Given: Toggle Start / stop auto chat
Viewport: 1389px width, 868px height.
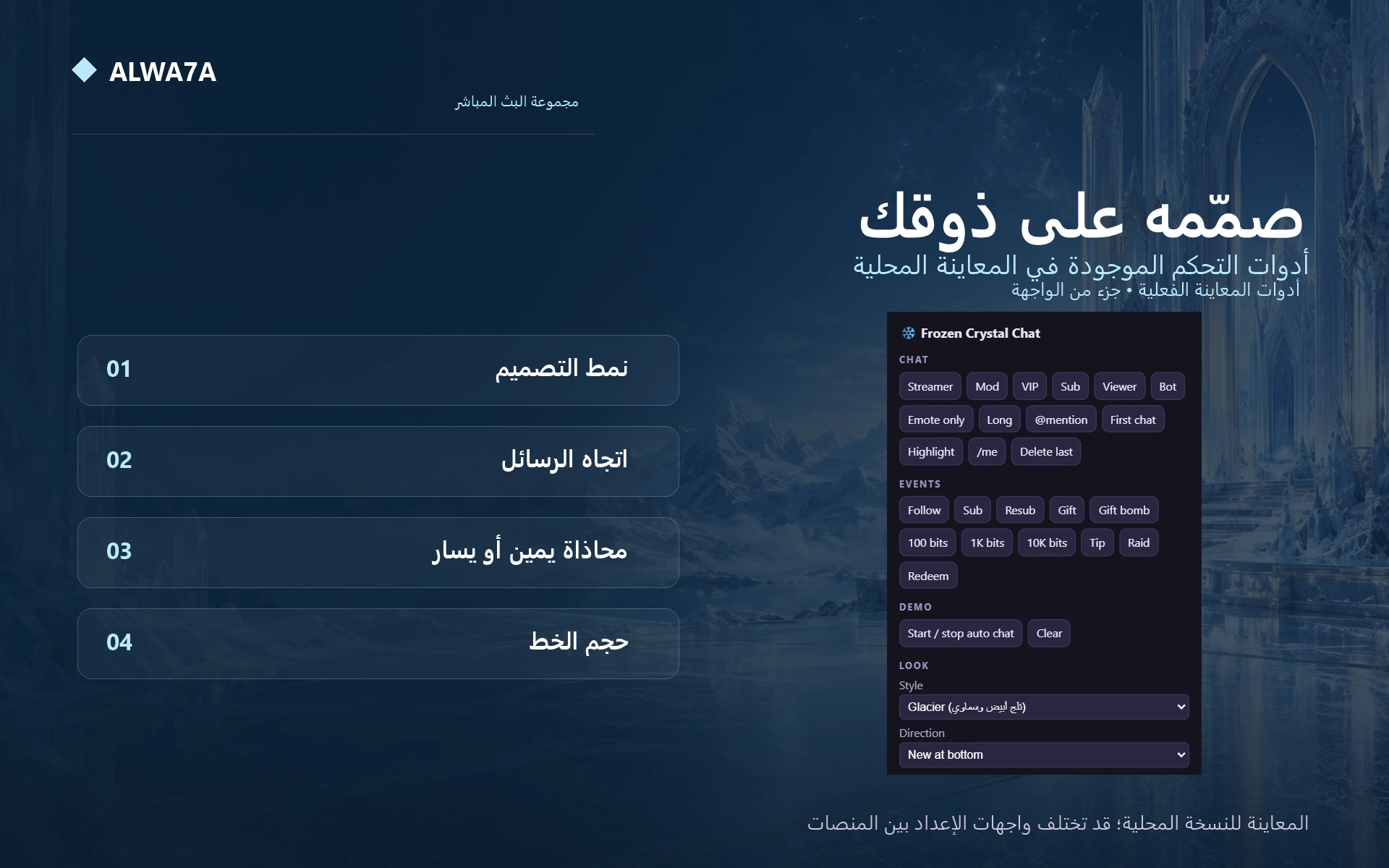Looking at the screenshot, I should pos(961,633).
